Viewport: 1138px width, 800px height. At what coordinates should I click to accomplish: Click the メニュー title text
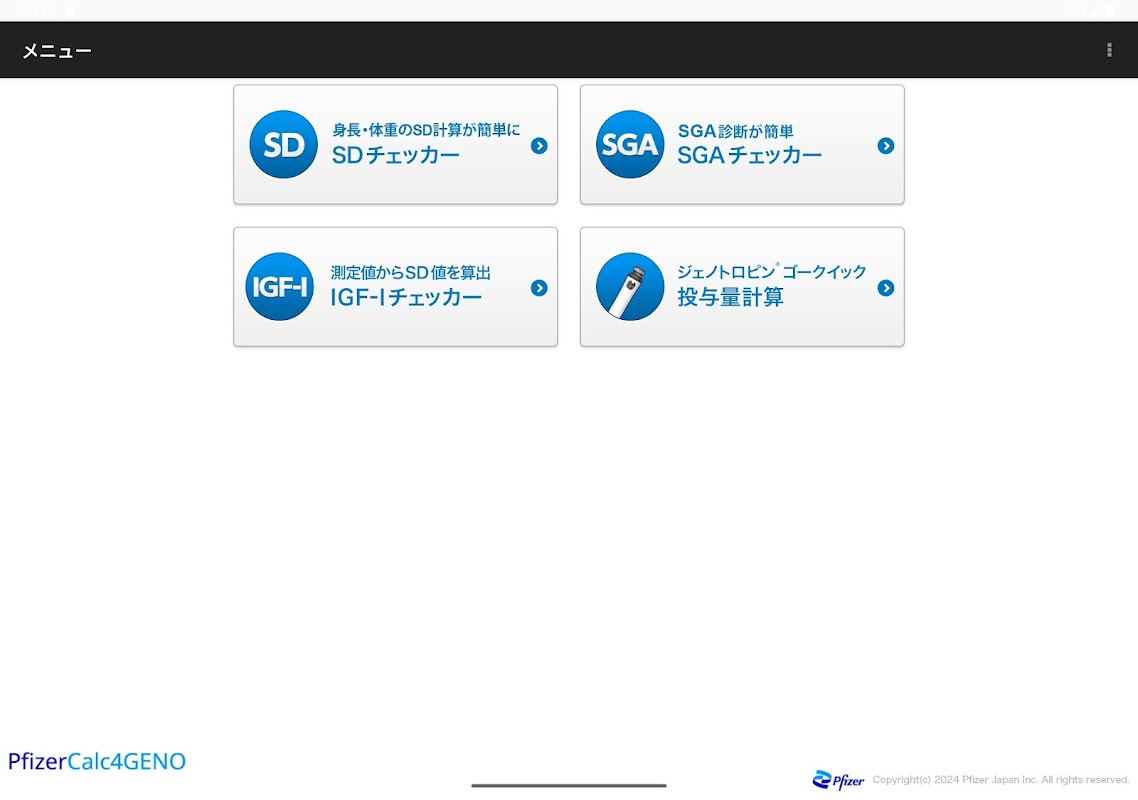[57, 51]
